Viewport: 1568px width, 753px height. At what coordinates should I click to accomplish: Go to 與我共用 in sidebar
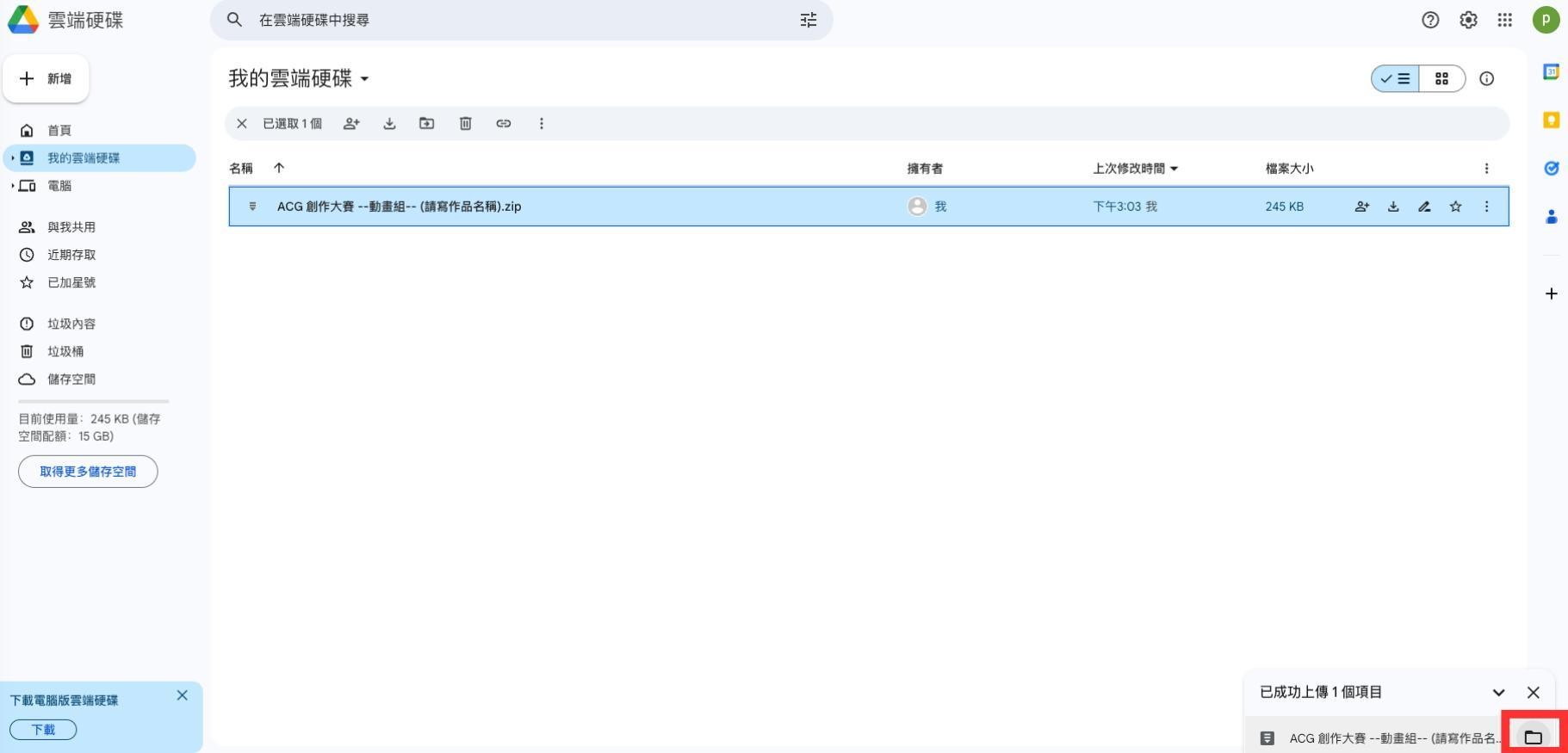coord(71,227)
